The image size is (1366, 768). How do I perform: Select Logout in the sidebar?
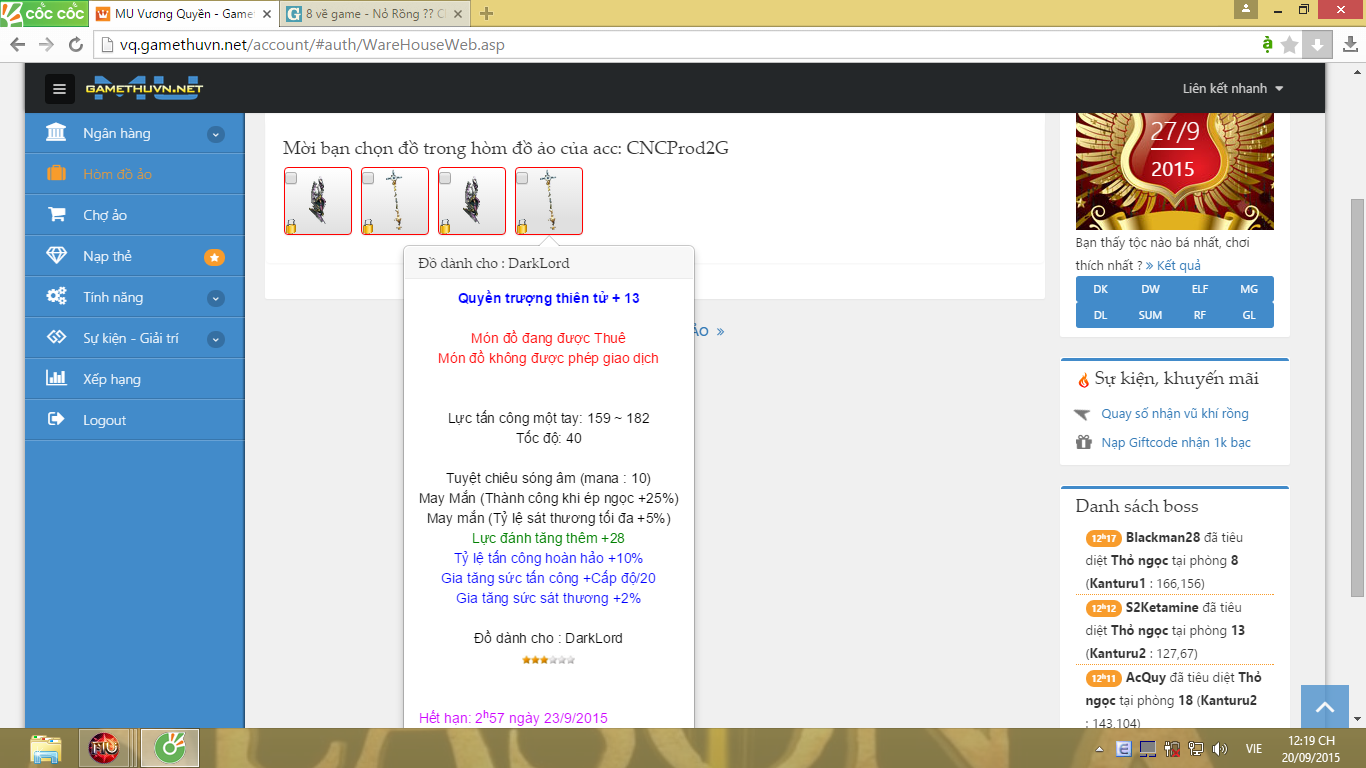click(x=135, y=420)
